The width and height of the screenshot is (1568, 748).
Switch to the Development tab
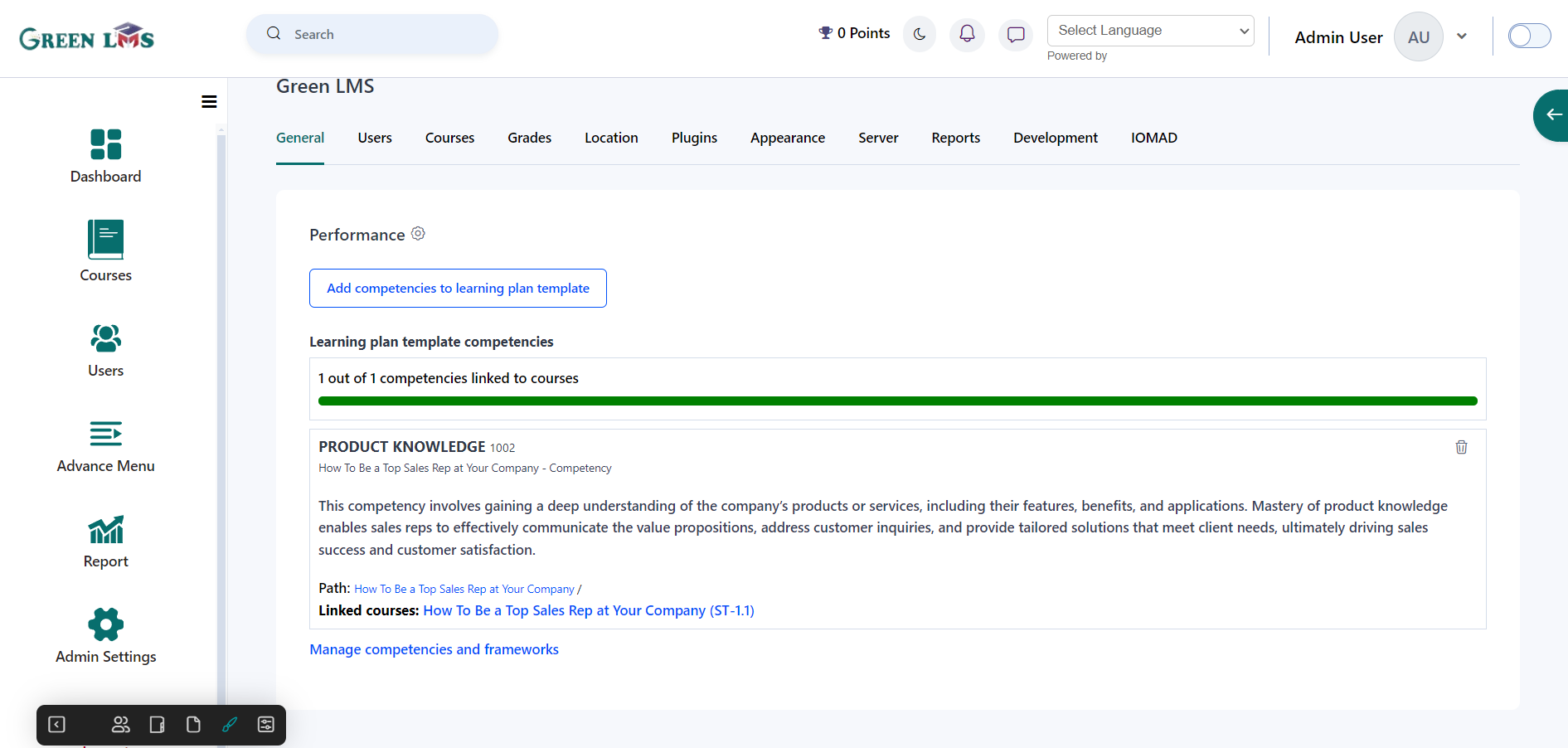1056,138
